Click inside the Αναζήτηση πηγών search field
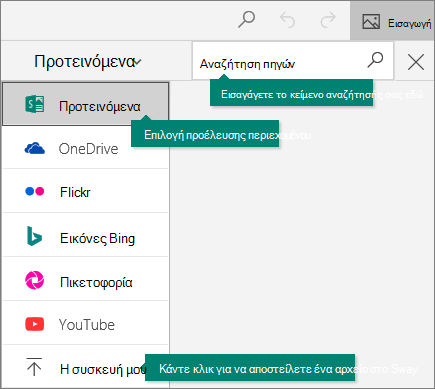435x389 pixels. coord(293,61)
